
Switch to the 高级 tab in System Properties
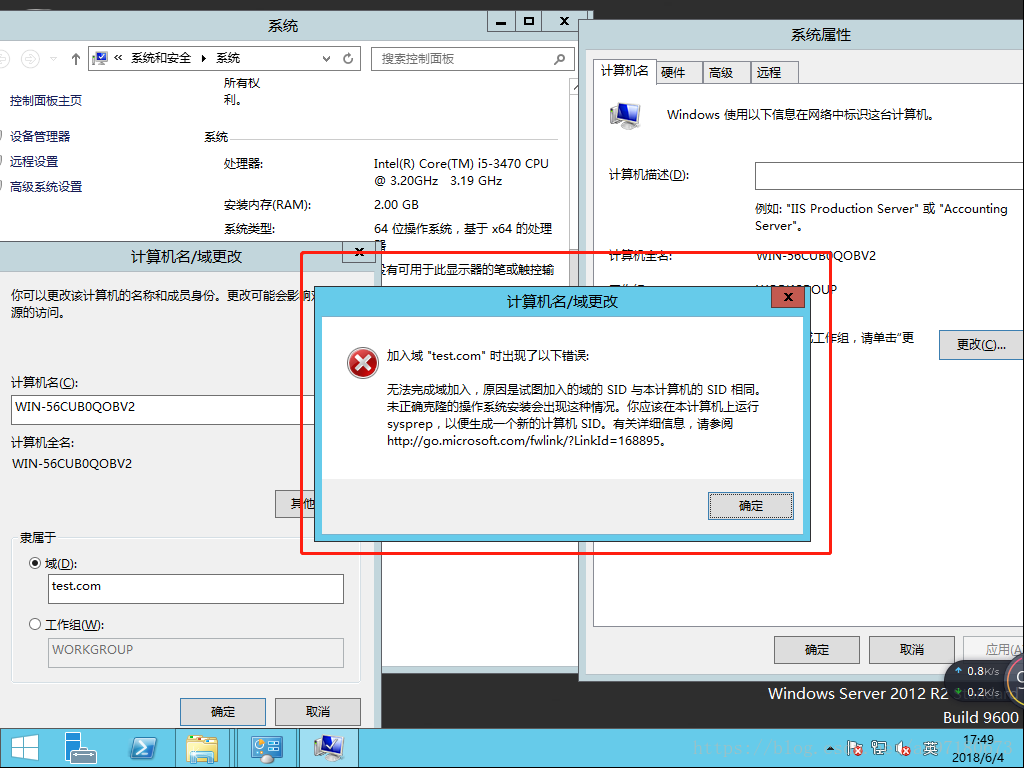(x=726, y=72)
